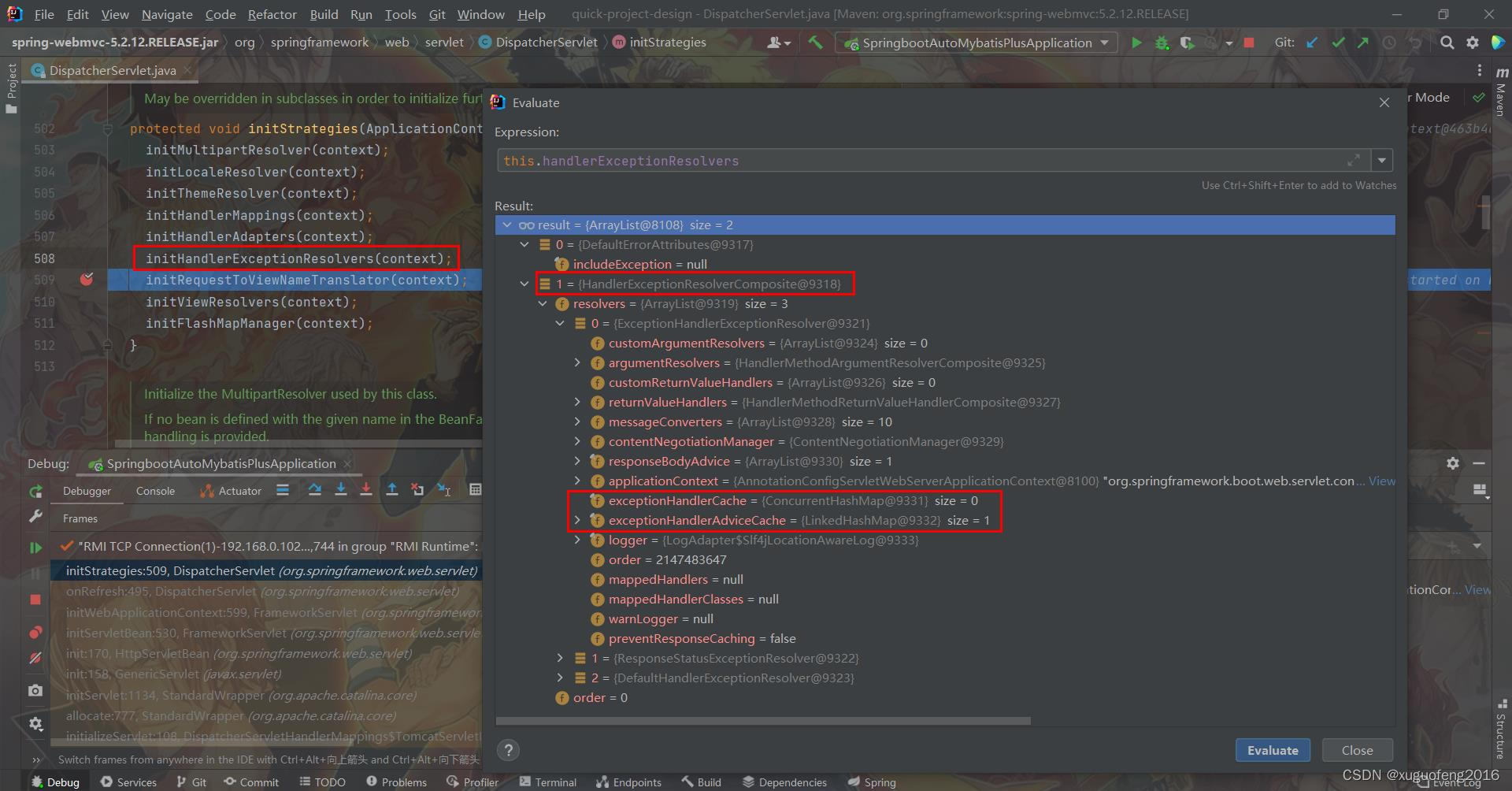
Task: Open the Terminal tool window
Action: click(548, 782)
